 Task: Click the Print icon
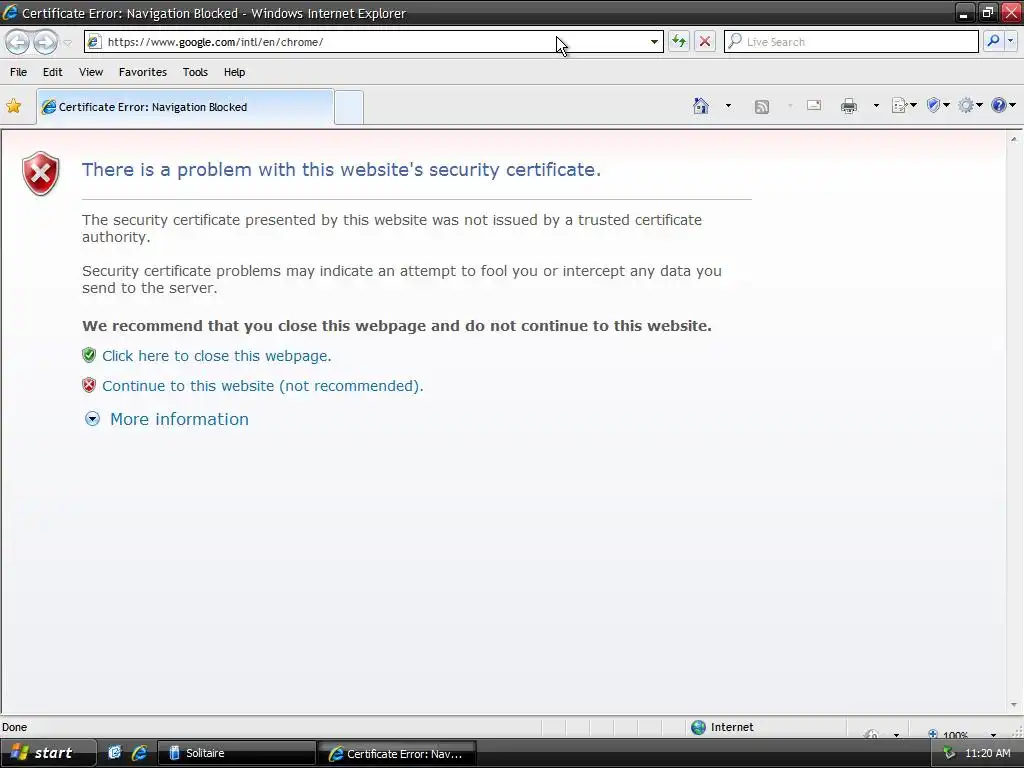[x=848, y=106]
